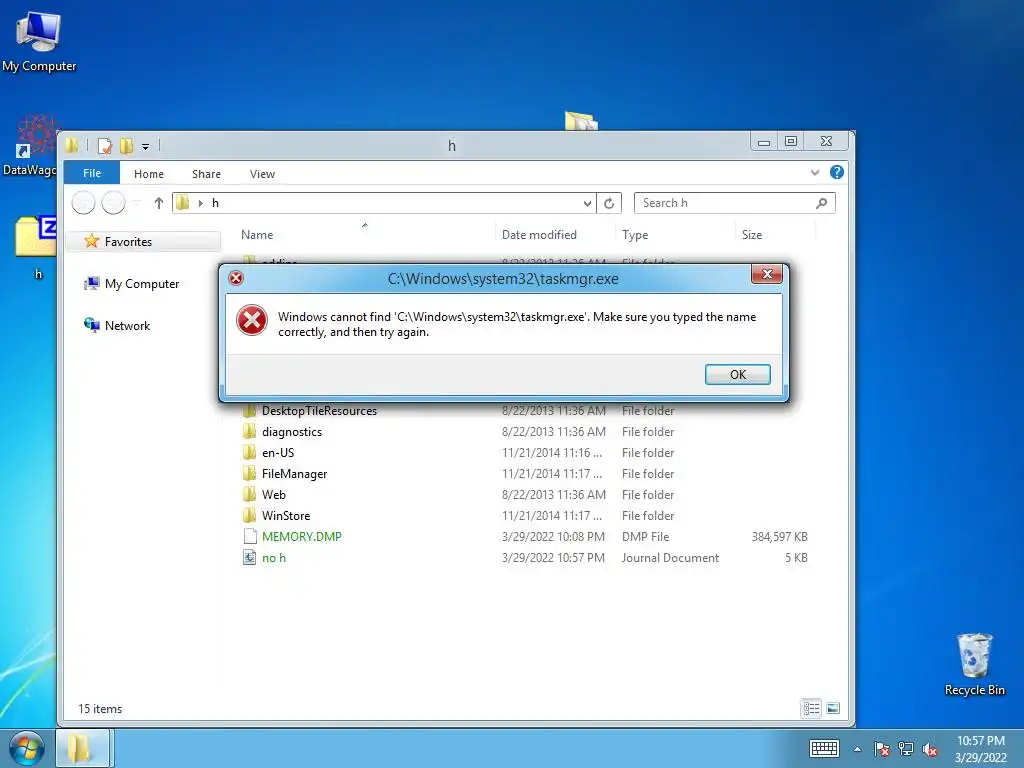Click the Properties quick access icon
1024x768 pixels.
[x=104, y=146]
